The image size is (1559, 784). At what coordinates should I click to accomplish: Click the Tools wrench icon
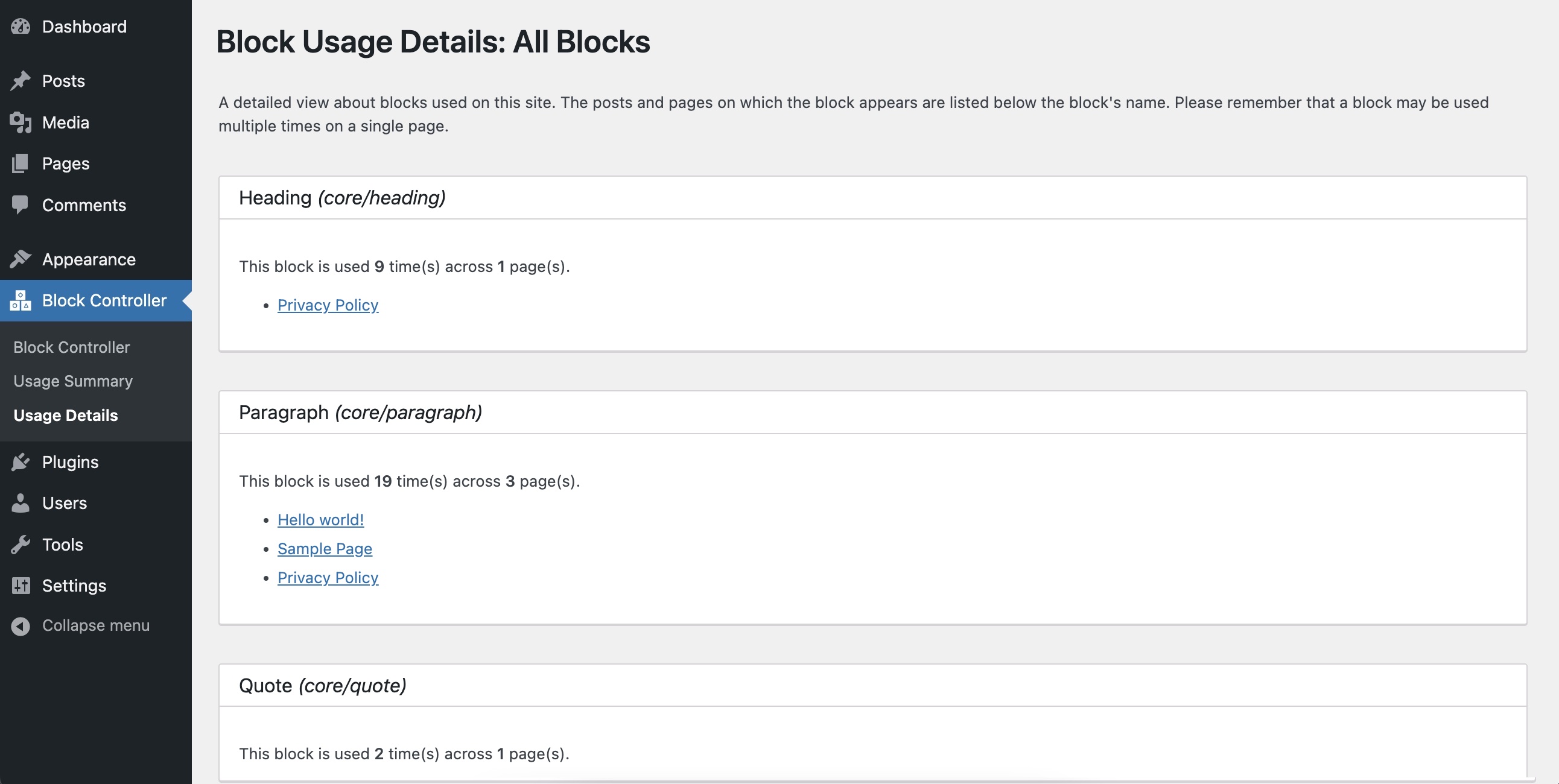coord(21,545)
